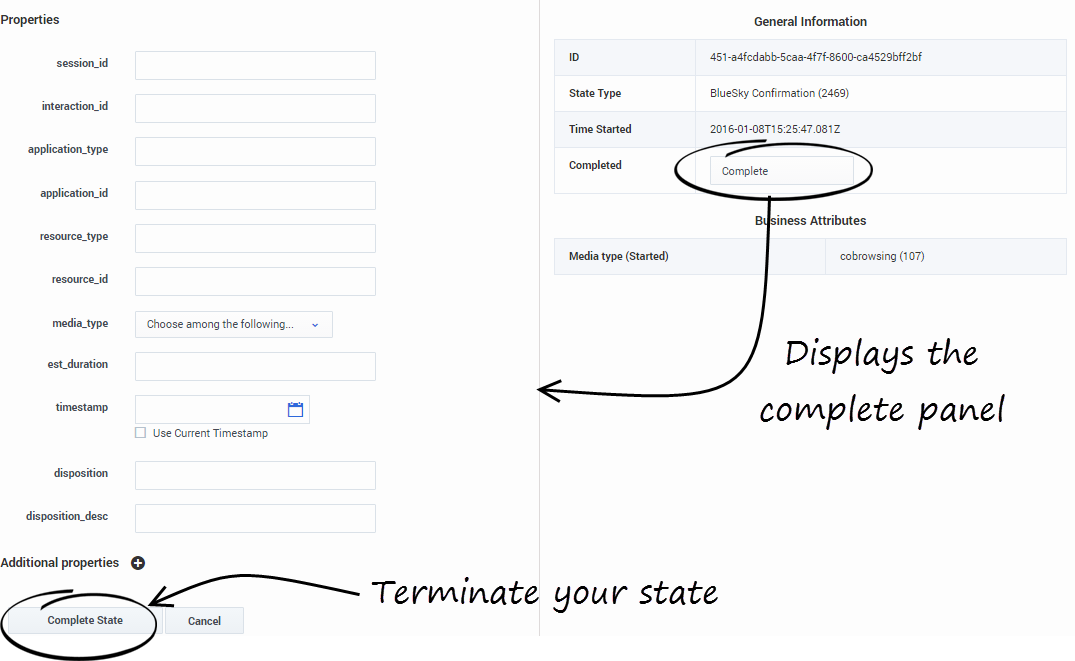Enable Use Current Timestamp checkbox

click(141, 433)
